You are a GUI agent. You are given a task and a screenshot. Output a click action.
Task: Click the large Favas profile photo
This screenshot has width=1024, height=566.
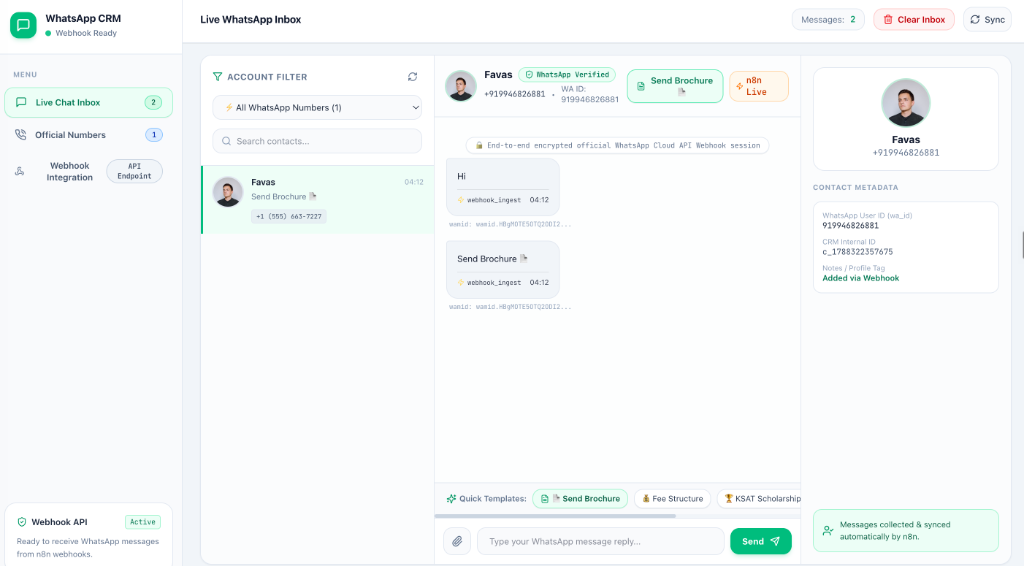click(906, 102)
